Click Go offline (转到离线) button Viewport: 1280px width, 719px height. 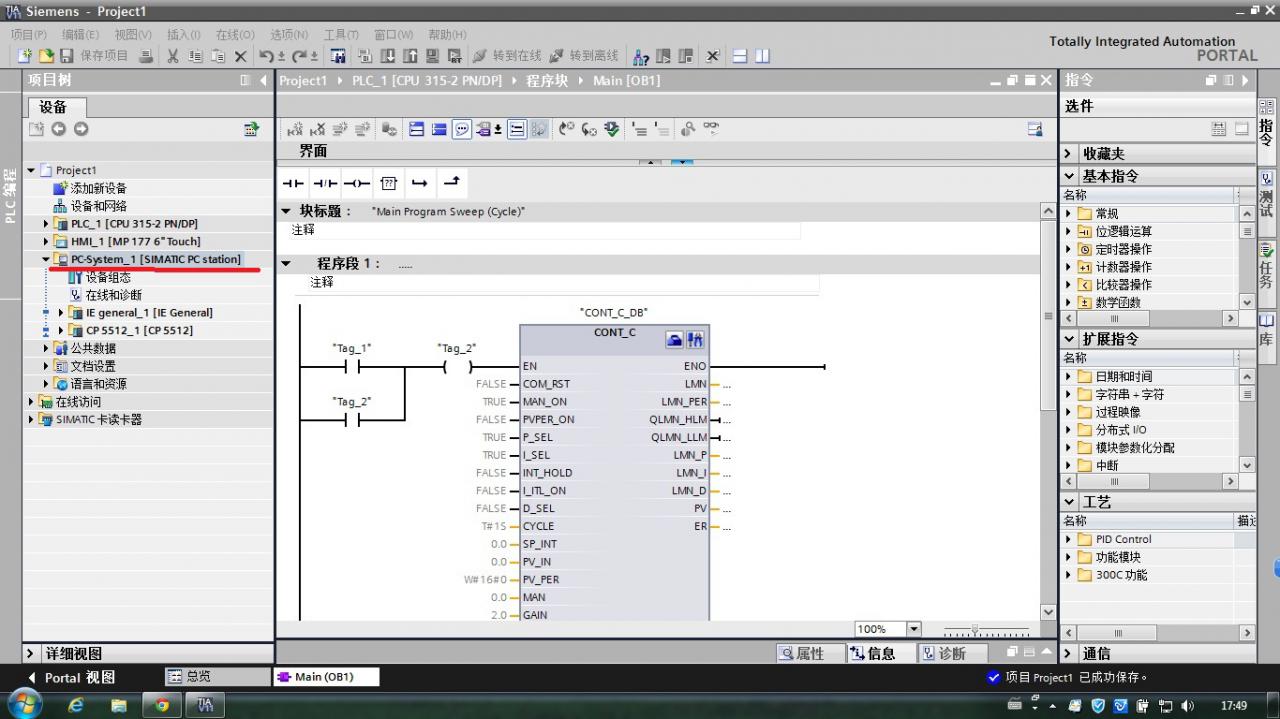point(584,56)
